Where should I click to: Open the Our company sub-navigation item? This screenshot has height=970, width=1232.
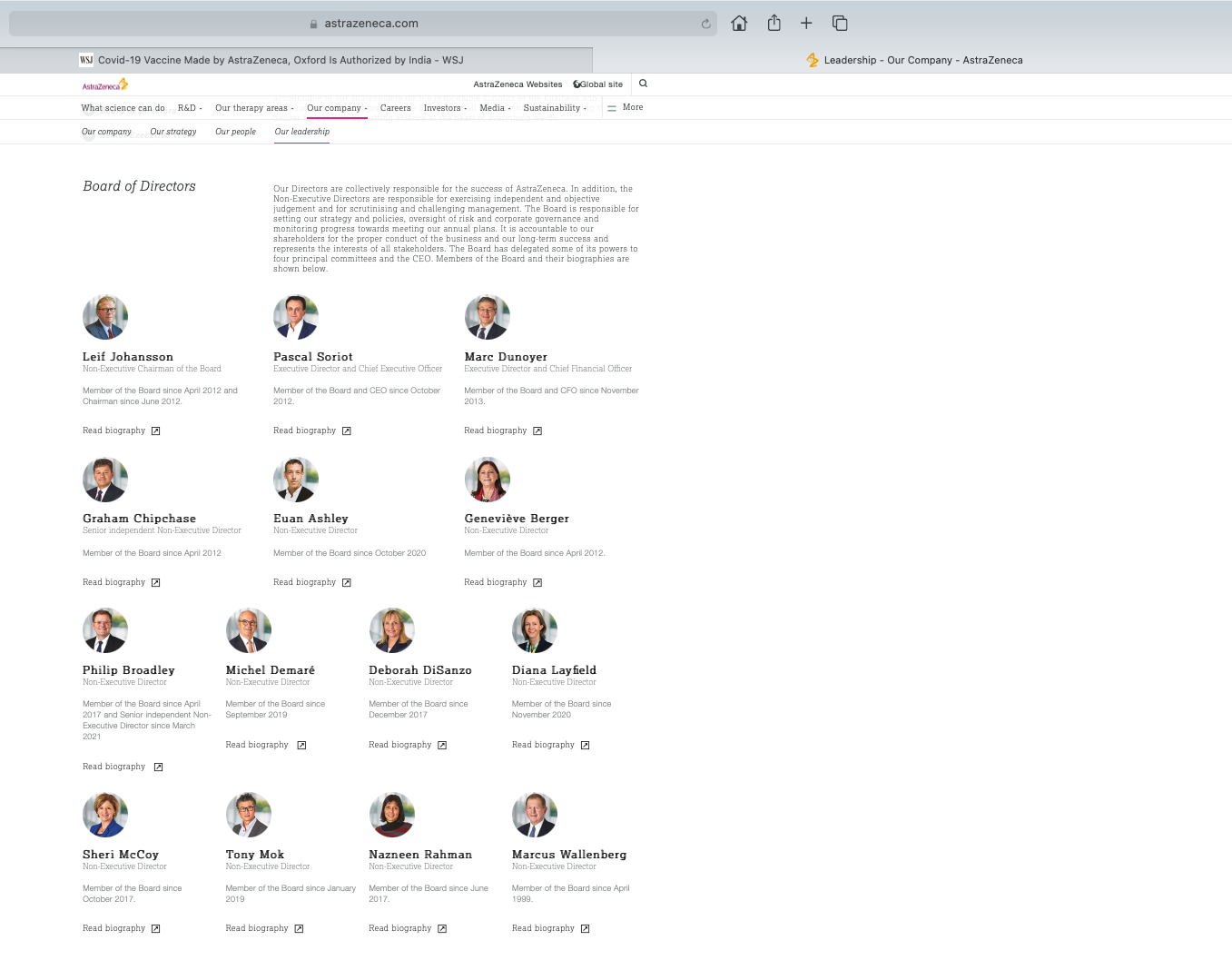[106, 132]
